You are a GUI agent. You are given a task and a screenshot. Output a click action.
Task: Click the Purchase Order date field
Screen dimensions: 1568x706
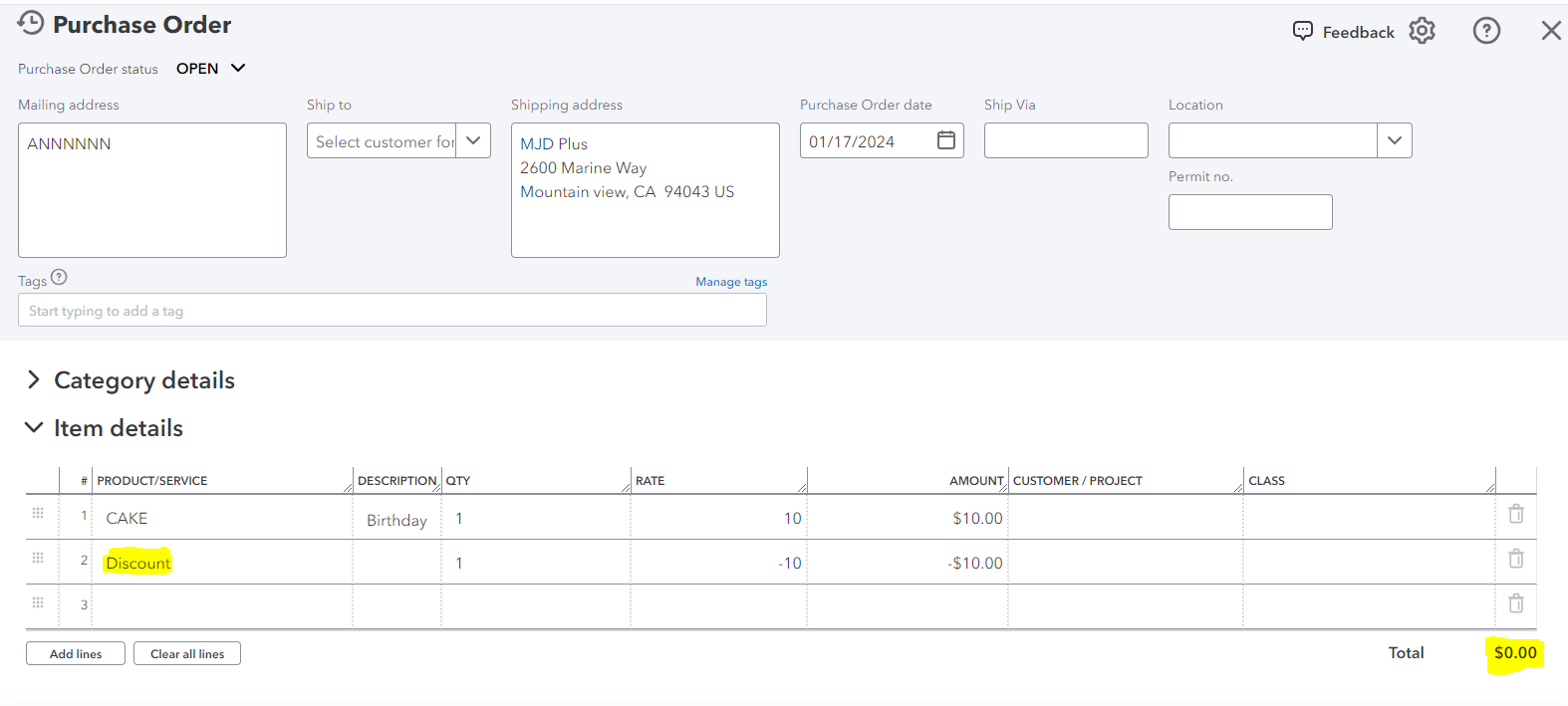click(x=882, y=140)
